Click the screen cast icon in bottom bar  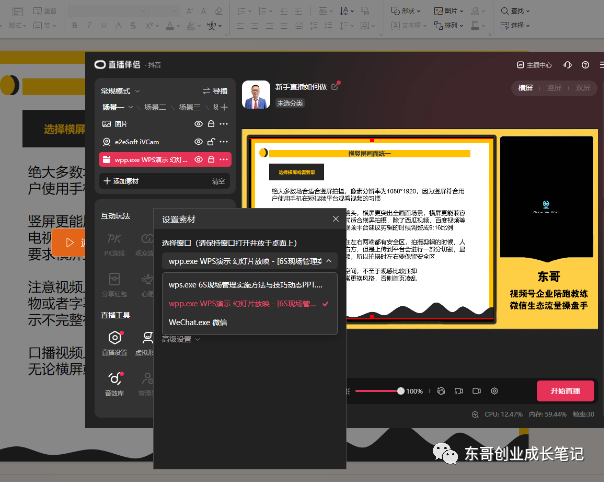[x=458, y=391]
